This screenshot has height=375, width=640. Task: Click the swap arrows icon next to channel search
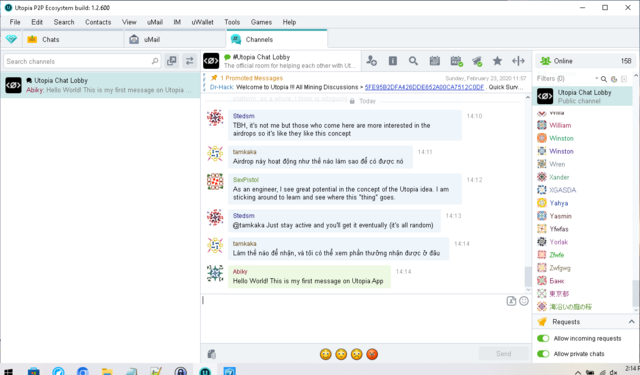click(x=189, y=61)
